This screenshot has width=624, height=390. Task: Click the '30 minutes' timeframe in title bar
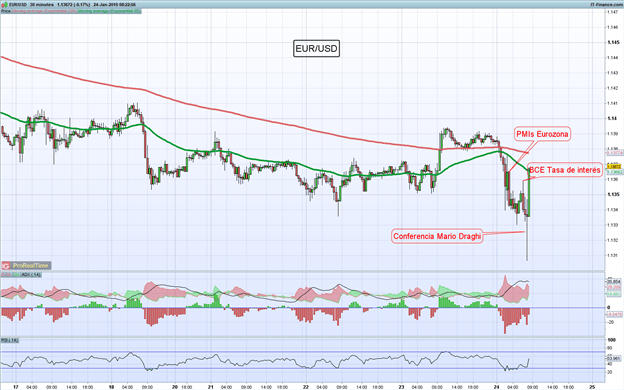[42, 5]
